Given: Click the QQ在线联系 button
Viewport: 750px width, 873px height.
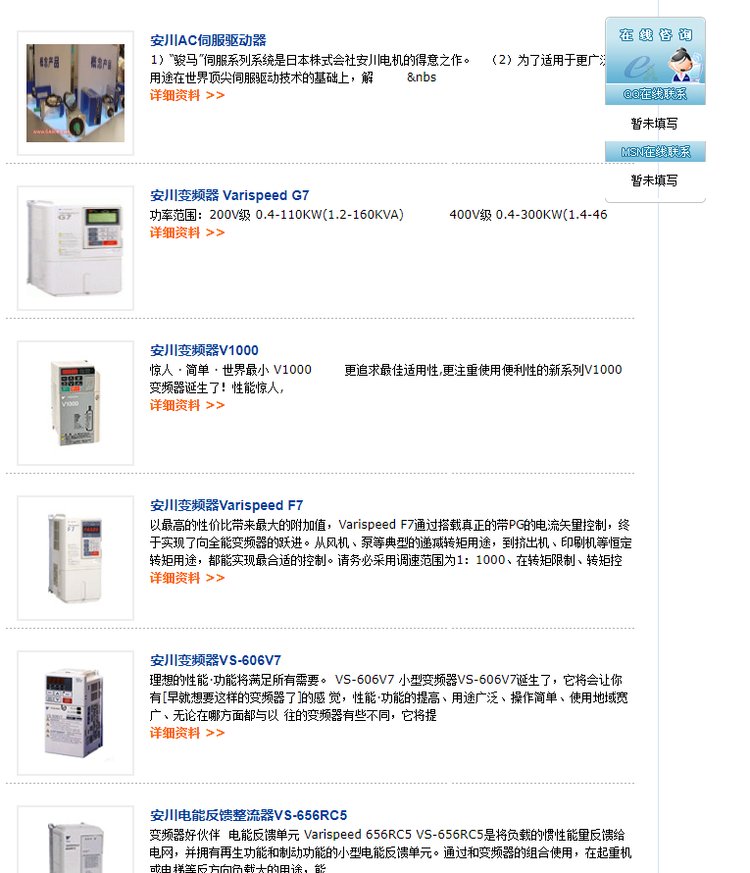Looking at the screenshot, I should click(x=655, y=94).
